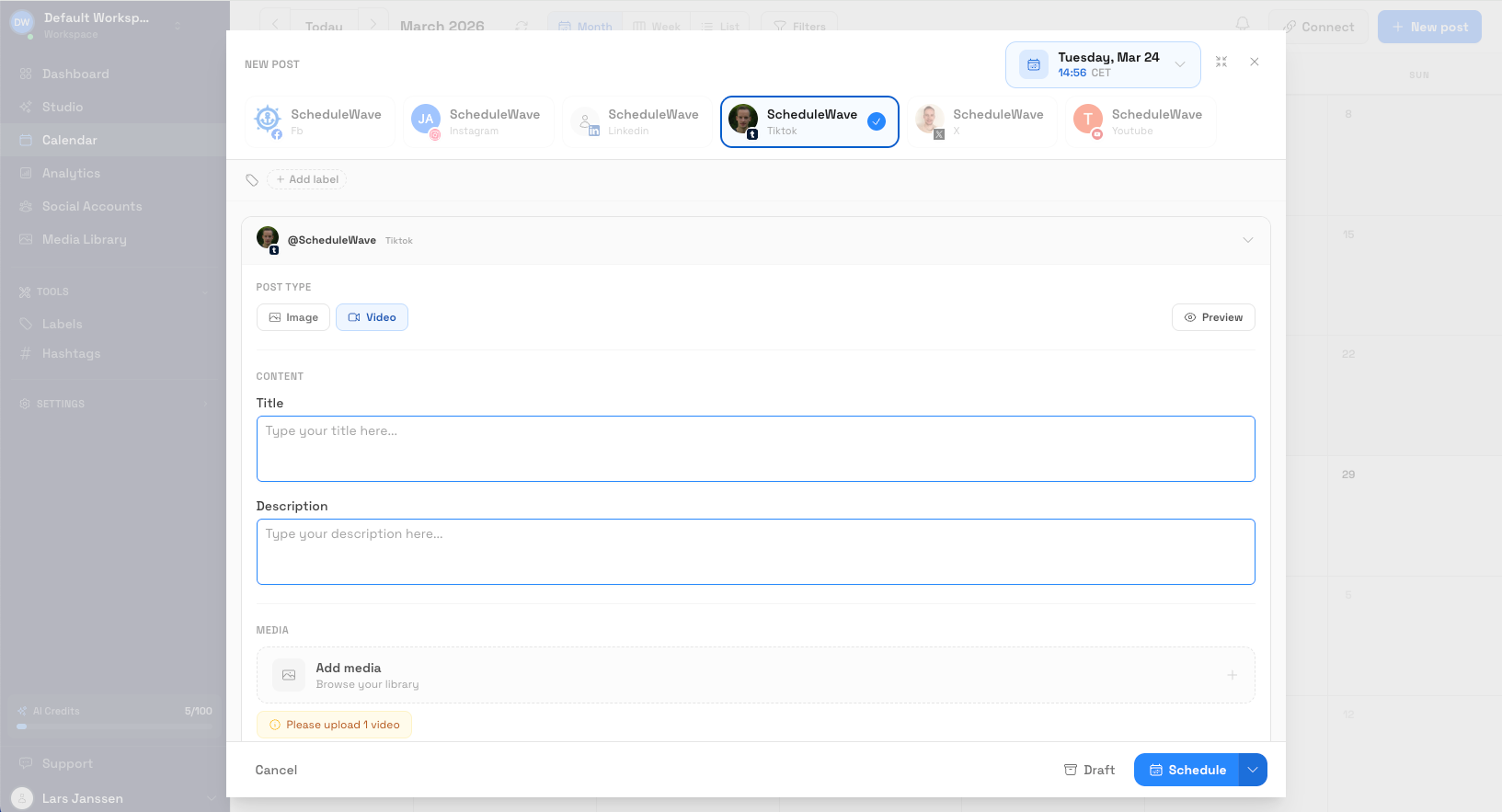The width and height of the screenshot is (1502, 812).
Task: Click the calendar icon beside the schedule date
Action: [1033, 65]
